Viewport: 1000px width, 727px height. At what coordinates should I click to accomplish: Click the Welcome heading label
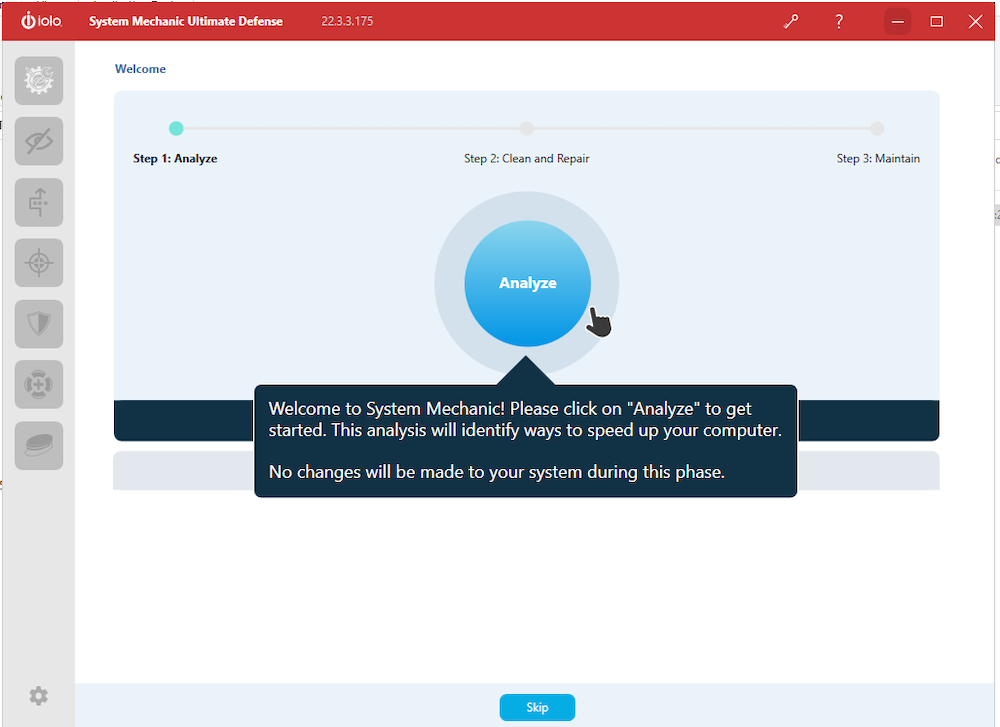[140, 69]
